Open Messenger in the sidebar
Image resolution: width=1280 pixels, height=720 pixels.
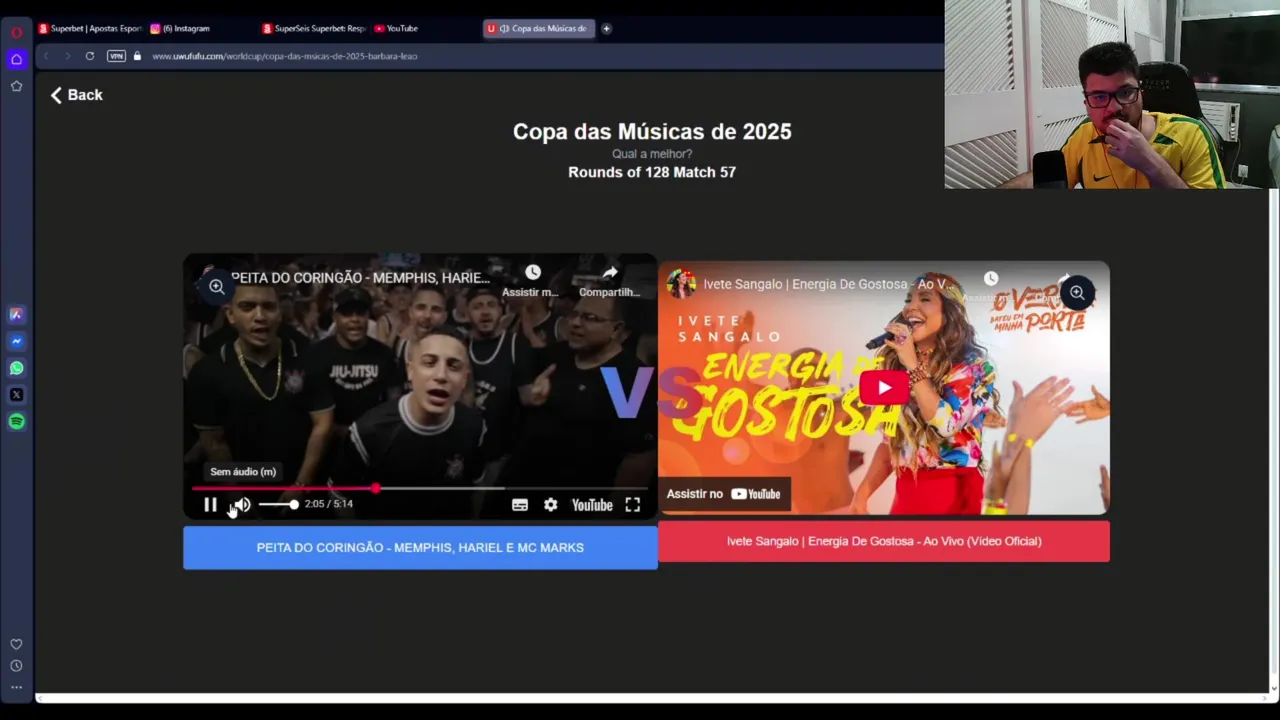tap(16, 341)
